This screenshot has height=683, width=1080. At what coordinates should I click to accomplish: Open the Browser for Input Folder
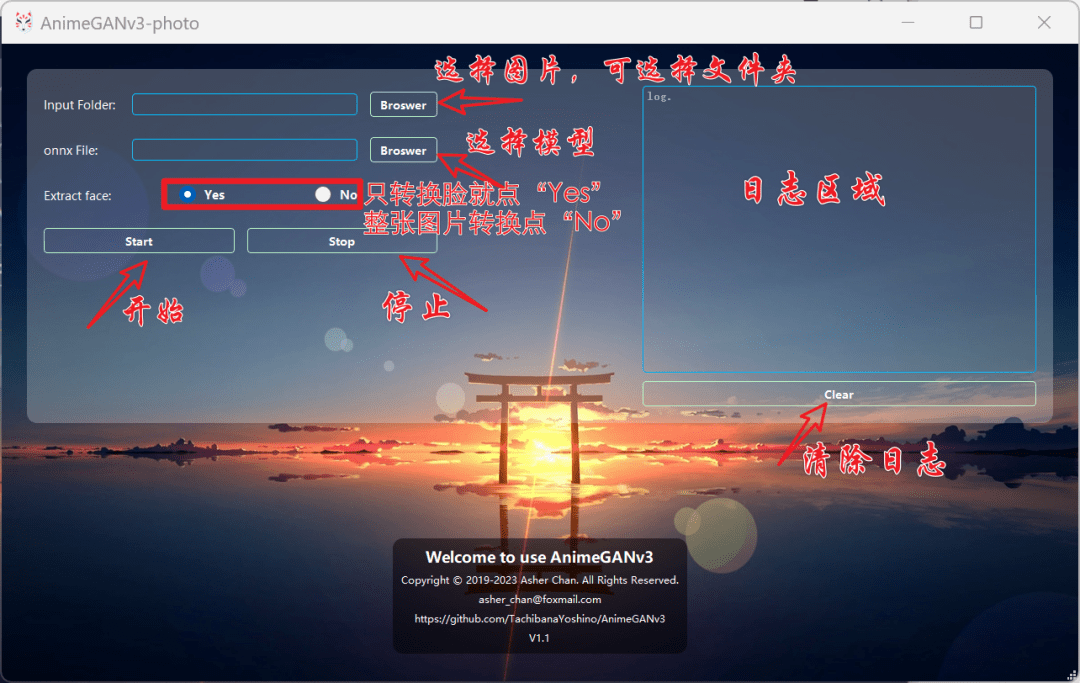pos(403,104)
